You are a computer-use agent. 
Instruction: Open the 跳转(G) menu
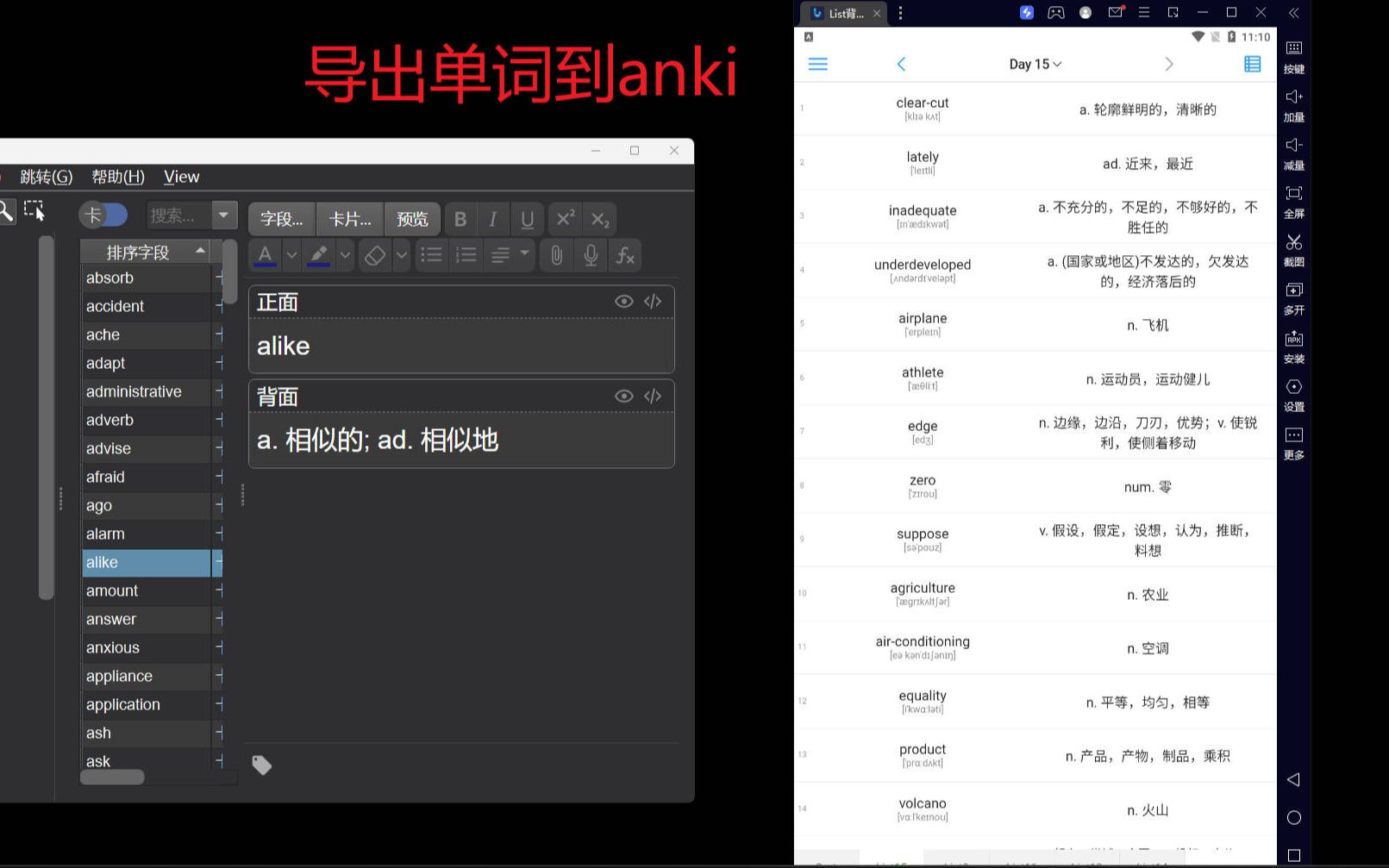(x=47, y=177)
